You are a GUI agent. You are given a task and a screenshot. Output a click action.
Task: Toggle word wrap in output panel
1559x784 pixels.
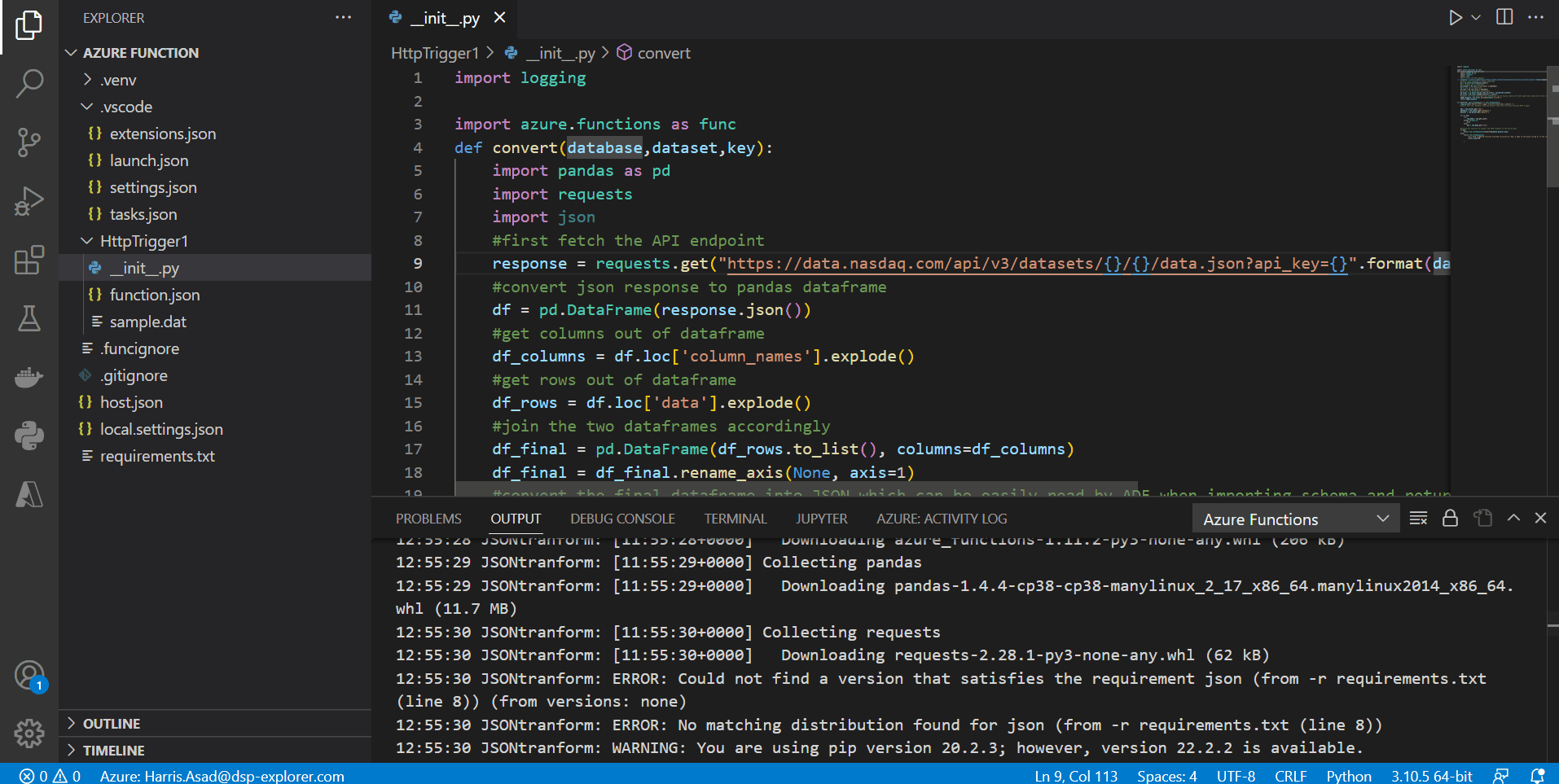[1418, 519]
